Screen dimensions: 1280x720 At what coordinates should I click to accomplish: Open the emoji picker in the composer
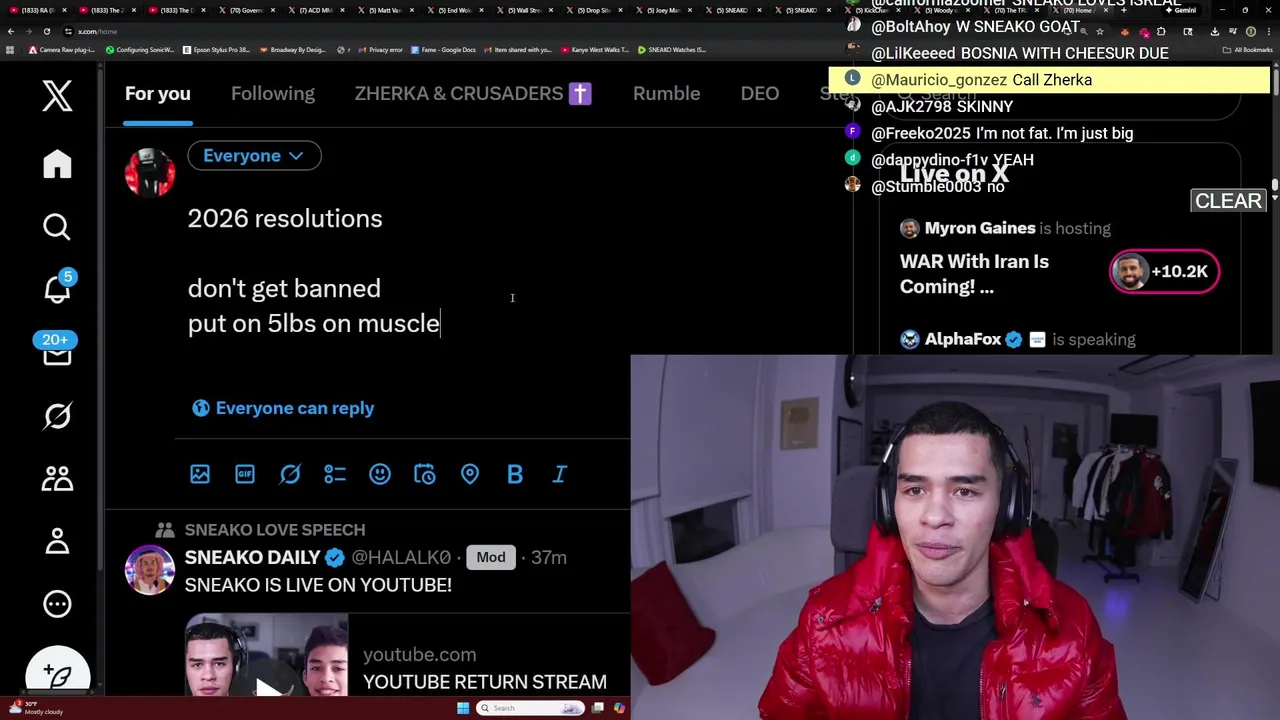(380, 474)
